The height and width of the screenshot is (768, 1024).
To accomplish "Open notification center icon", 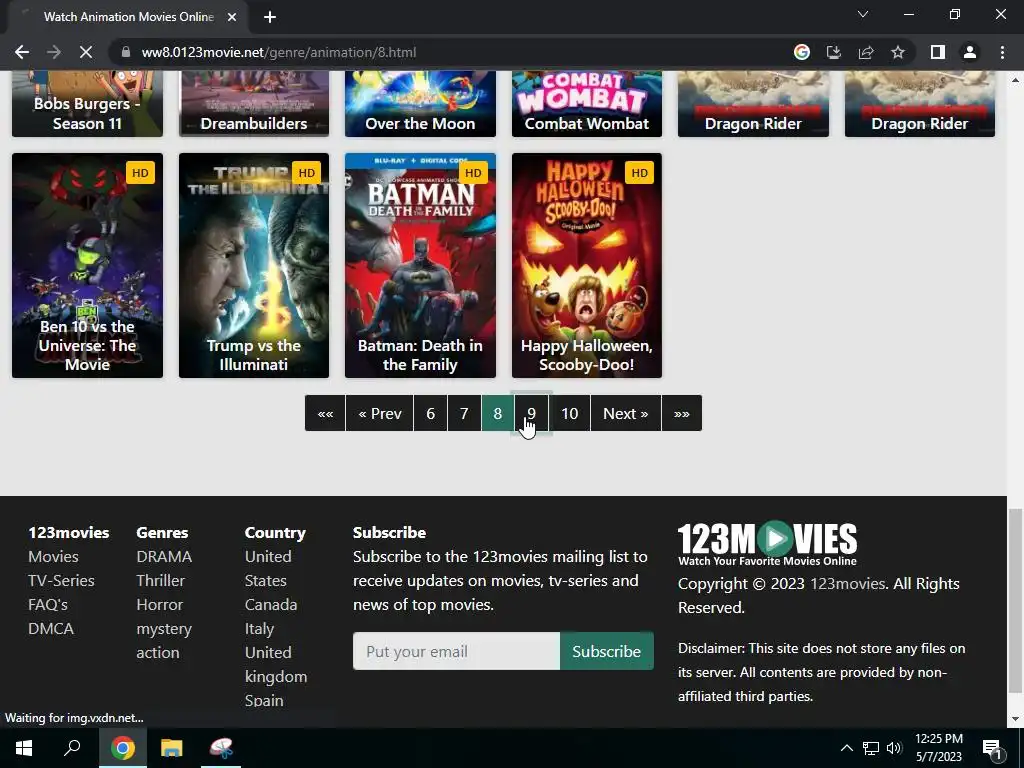I will click(x=991, y=748).
